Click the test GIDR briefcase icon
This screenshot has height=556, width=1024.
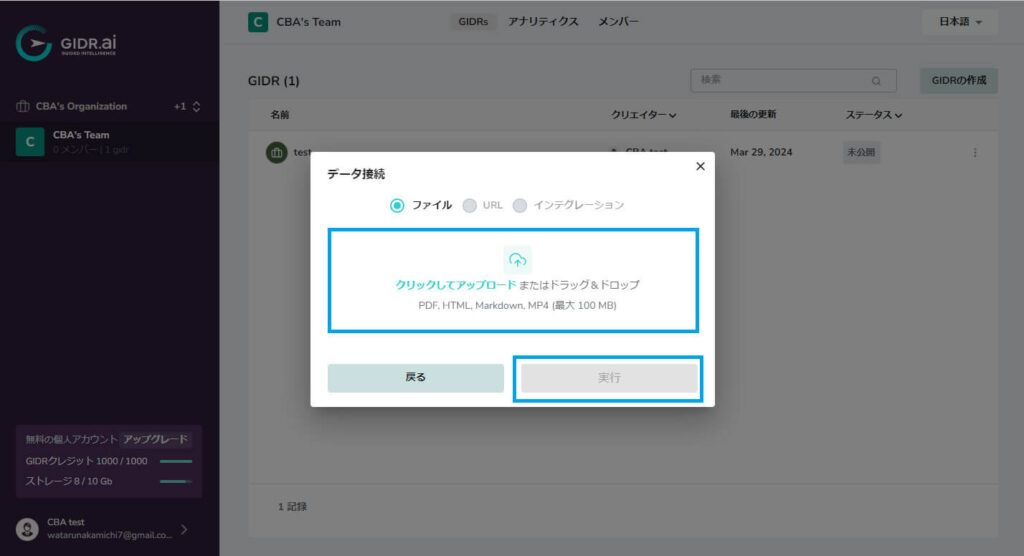[x=276, y=152]
